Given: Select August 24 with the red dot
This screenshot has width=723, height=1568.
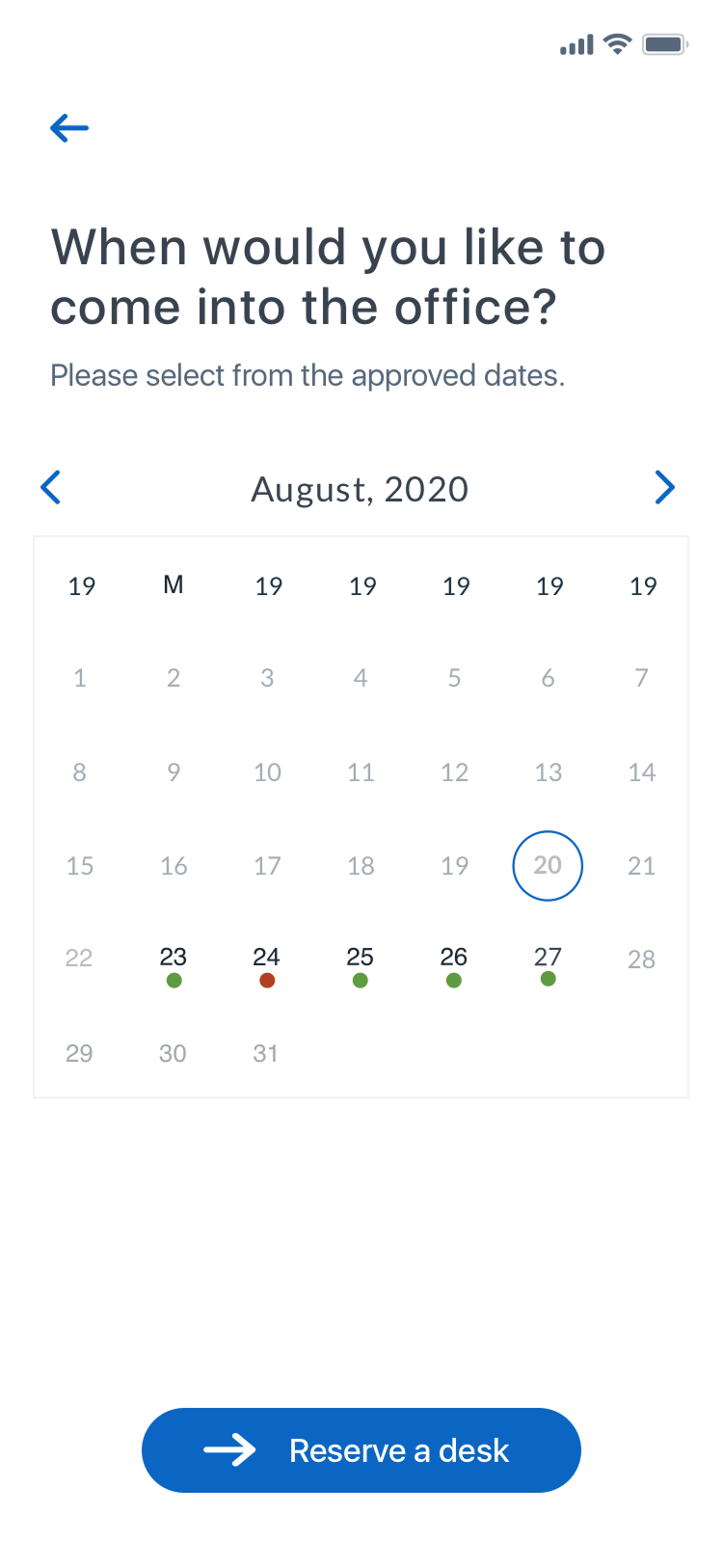Looking at the screenshot, I should click(x=267, y=957).
